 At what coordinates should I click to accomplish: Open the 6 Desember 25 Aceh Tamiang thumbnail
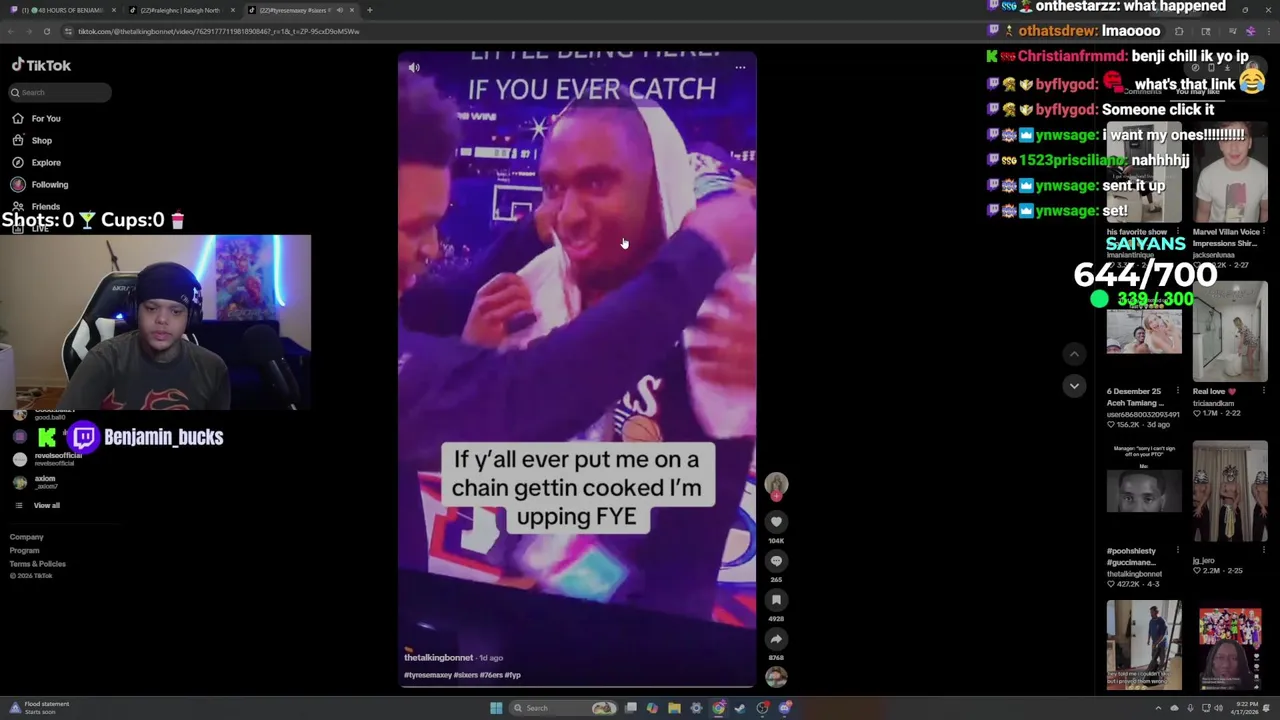click(x=1144, y=332)
